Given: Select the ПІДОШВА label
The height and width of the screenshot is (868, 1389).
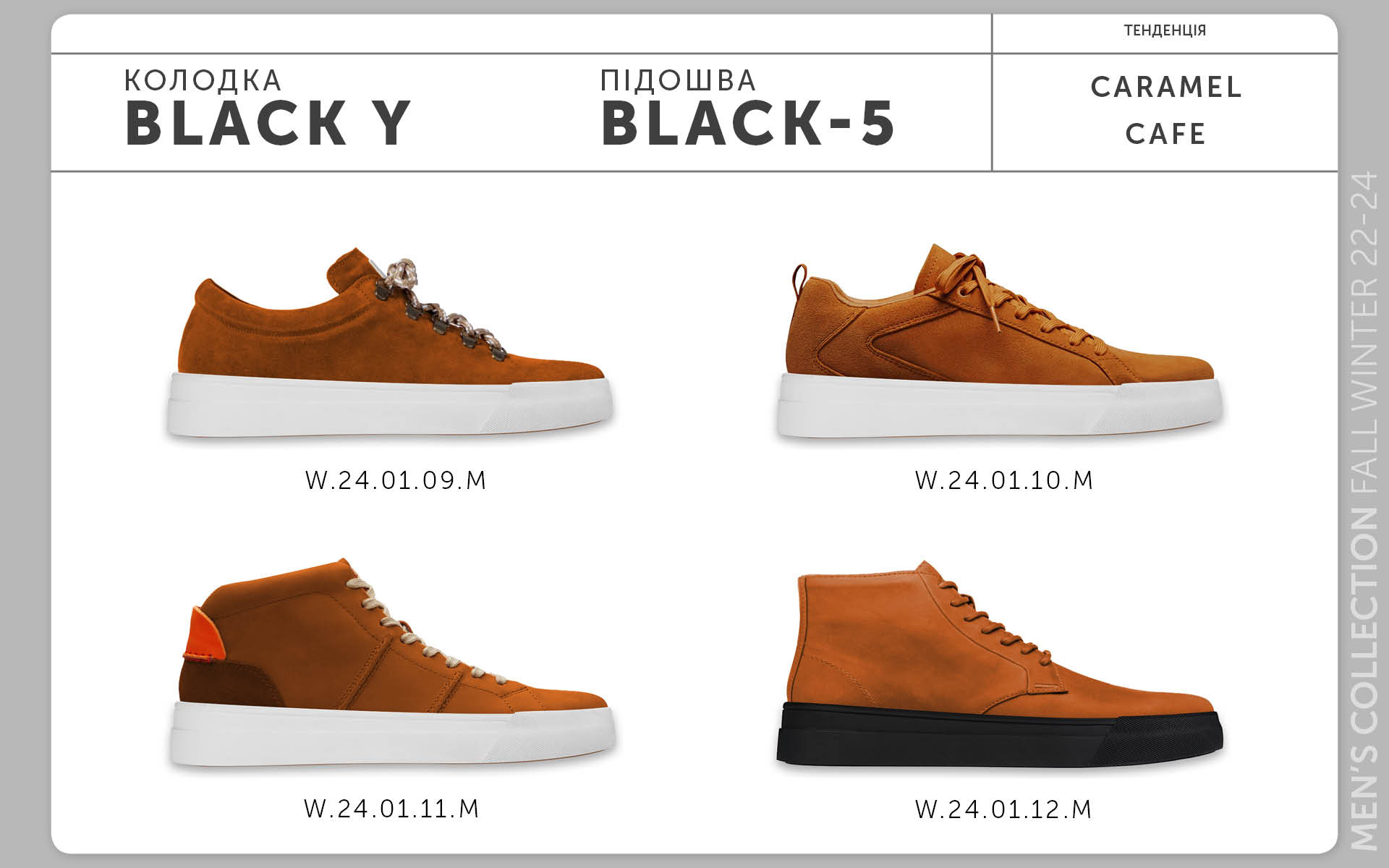Looking at the screenshot, I should click(x=678, y=80).
